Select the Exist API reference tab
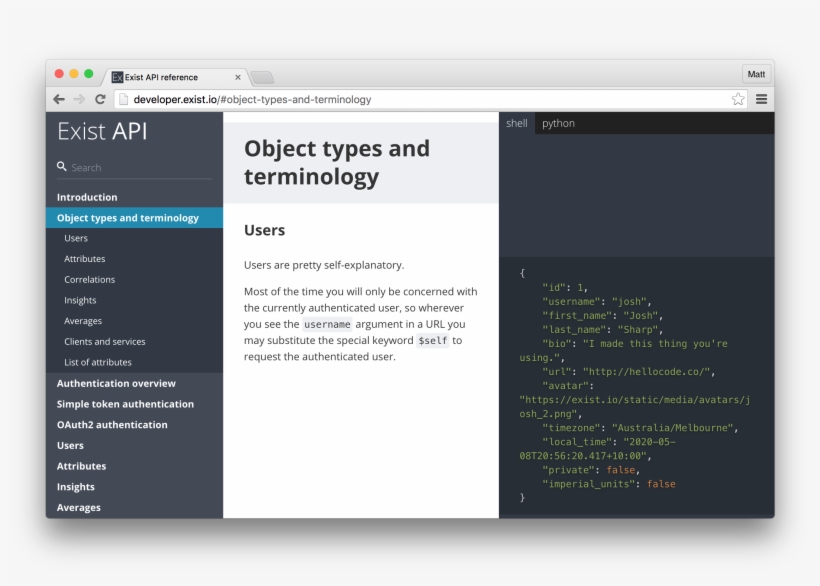Screen dimensions: 820x586 (176, 77)
